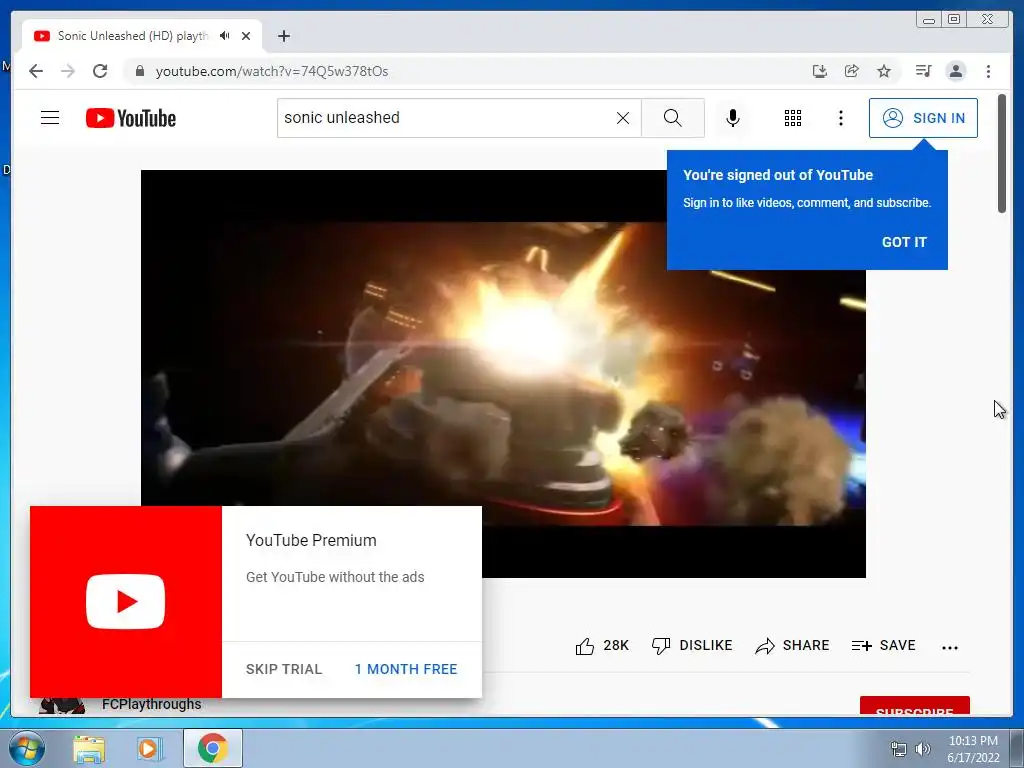Clear the search text with the X

click(x=623, y=118)
